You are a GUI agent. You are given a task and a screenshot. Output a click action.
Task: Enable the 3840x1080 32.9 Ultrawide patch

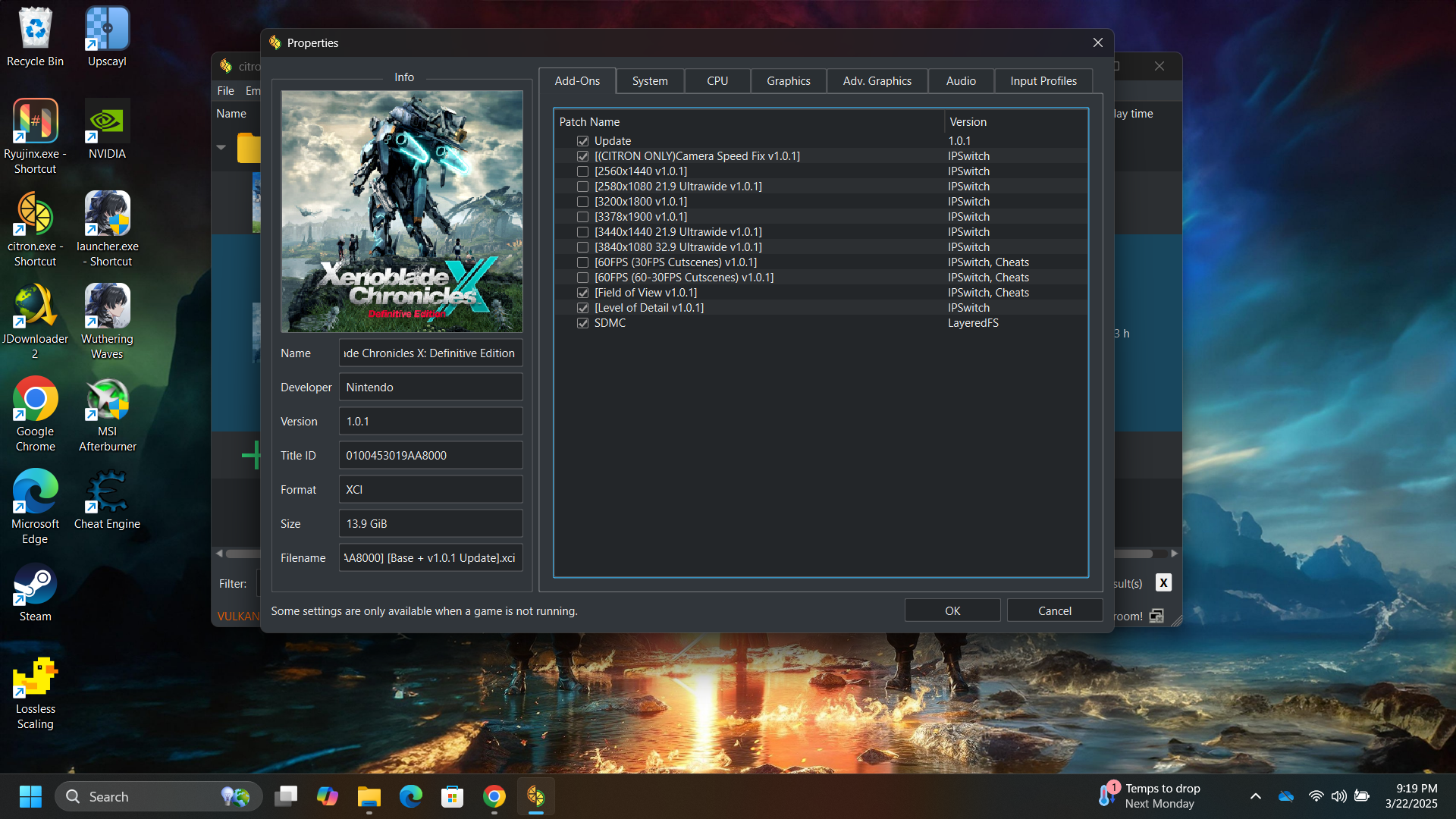(x=582, y=247)
